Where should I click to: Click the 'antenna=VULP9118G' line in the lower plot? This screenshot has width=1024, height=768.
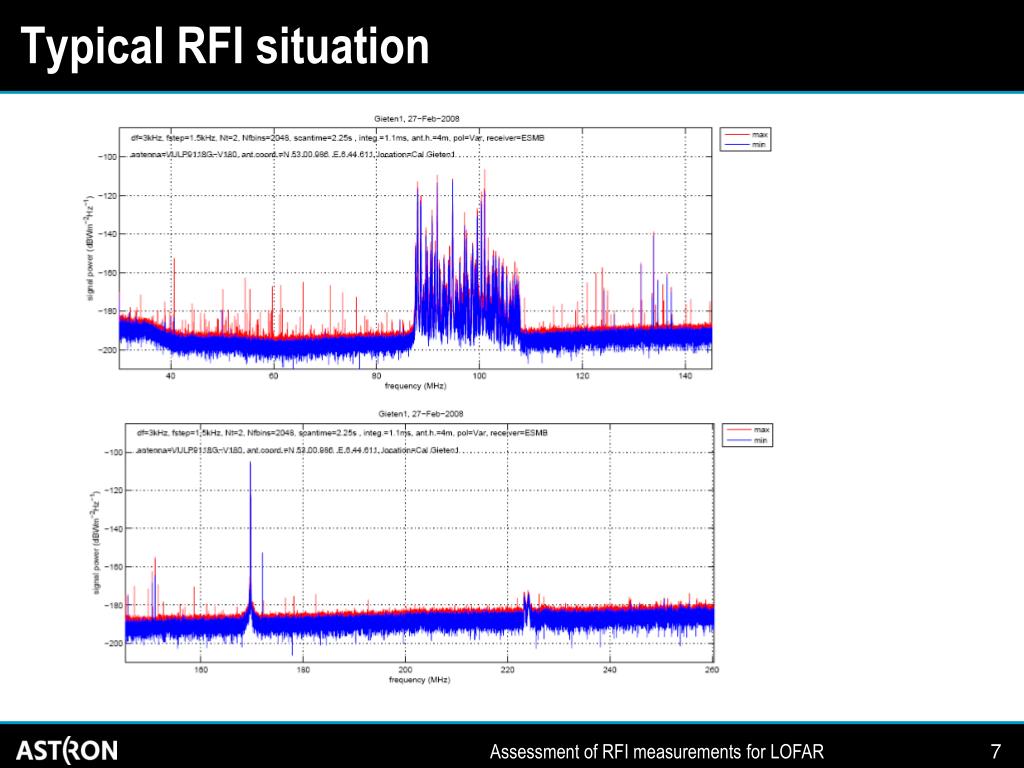297,450
